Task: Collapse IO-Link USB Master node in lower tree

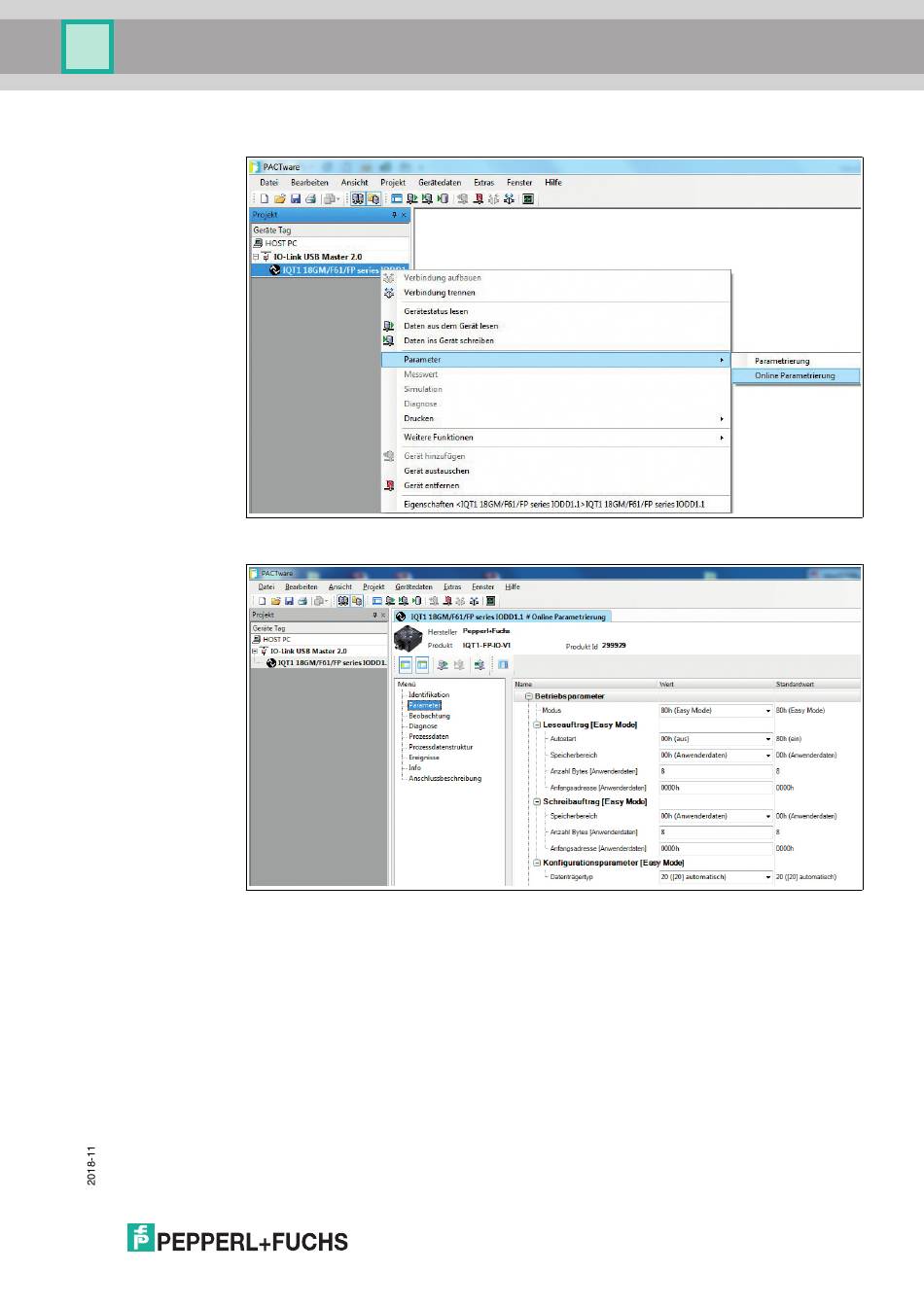Action: [x=255, y=652]
